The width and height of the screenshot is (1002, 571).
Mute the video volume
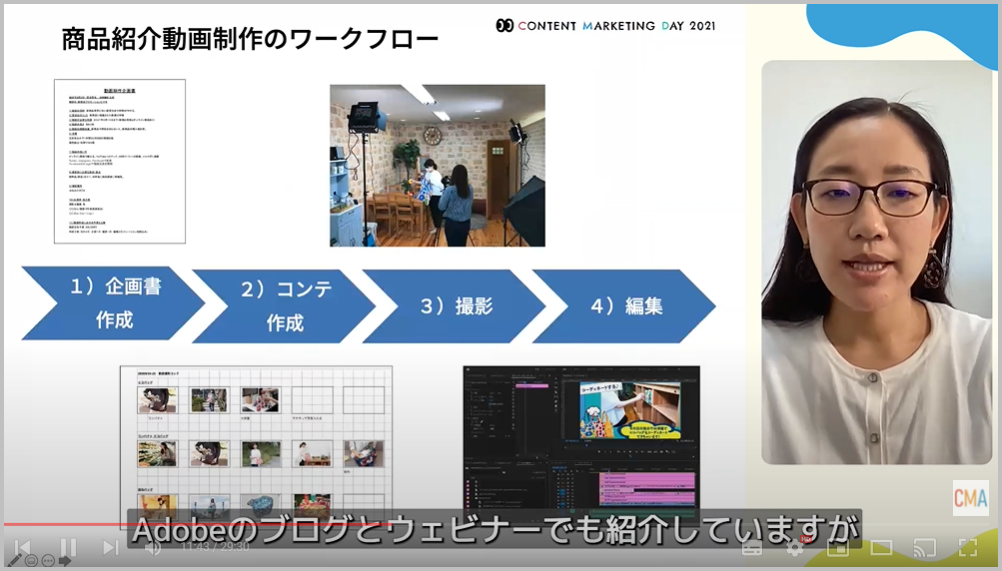pyautogui.click(x=153, y=547)
